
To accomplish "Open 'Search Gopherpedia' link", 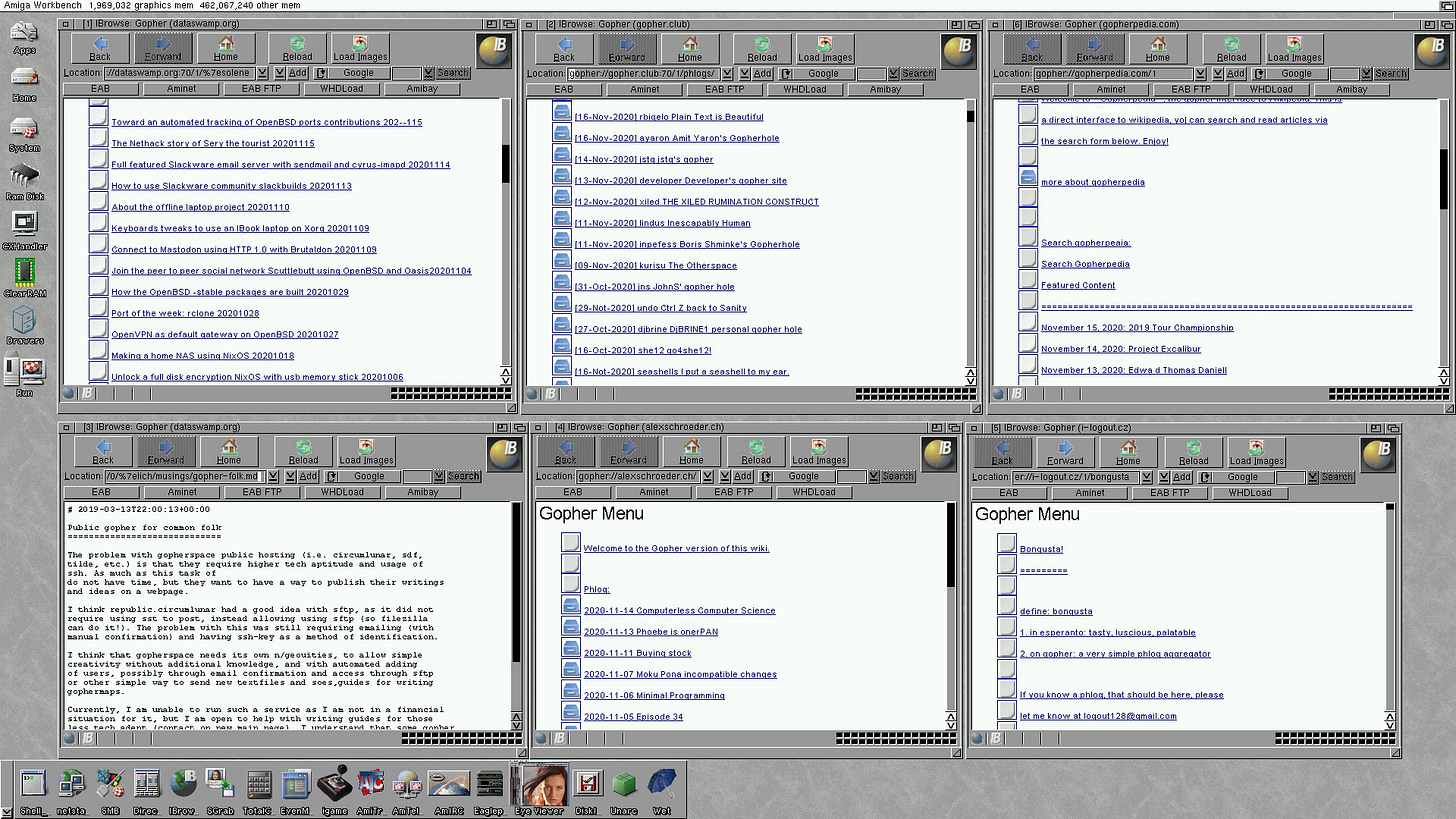I will tap(1085, 264).
